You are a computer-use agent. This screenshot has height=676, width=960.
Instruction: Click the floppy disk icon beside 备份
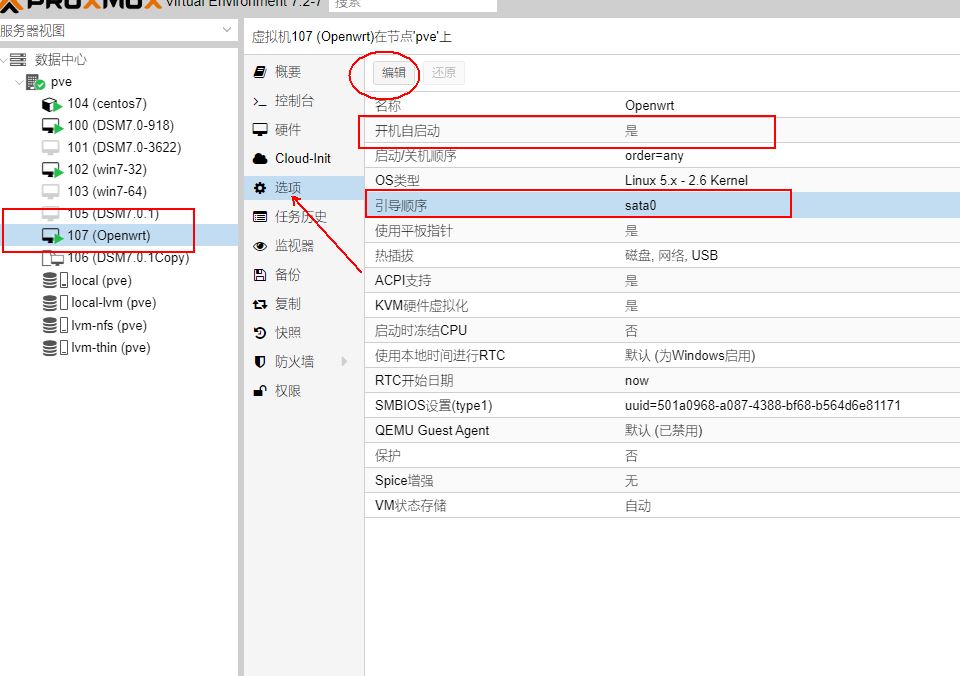click(260, 275)
